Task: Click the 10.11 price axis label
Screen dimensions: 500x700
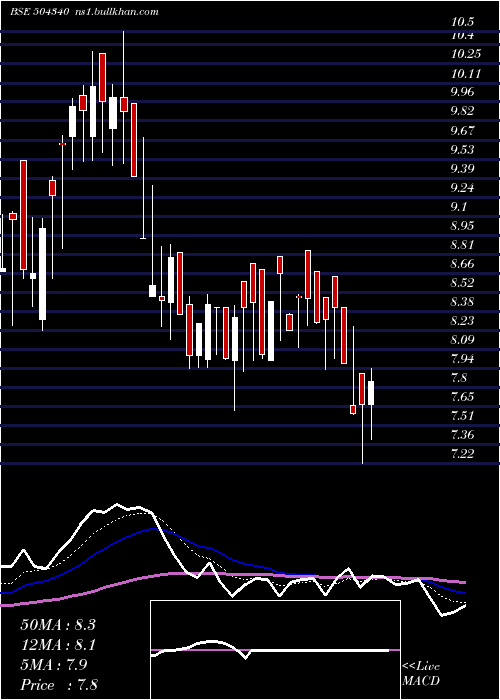Action: [x=466, y=73]
